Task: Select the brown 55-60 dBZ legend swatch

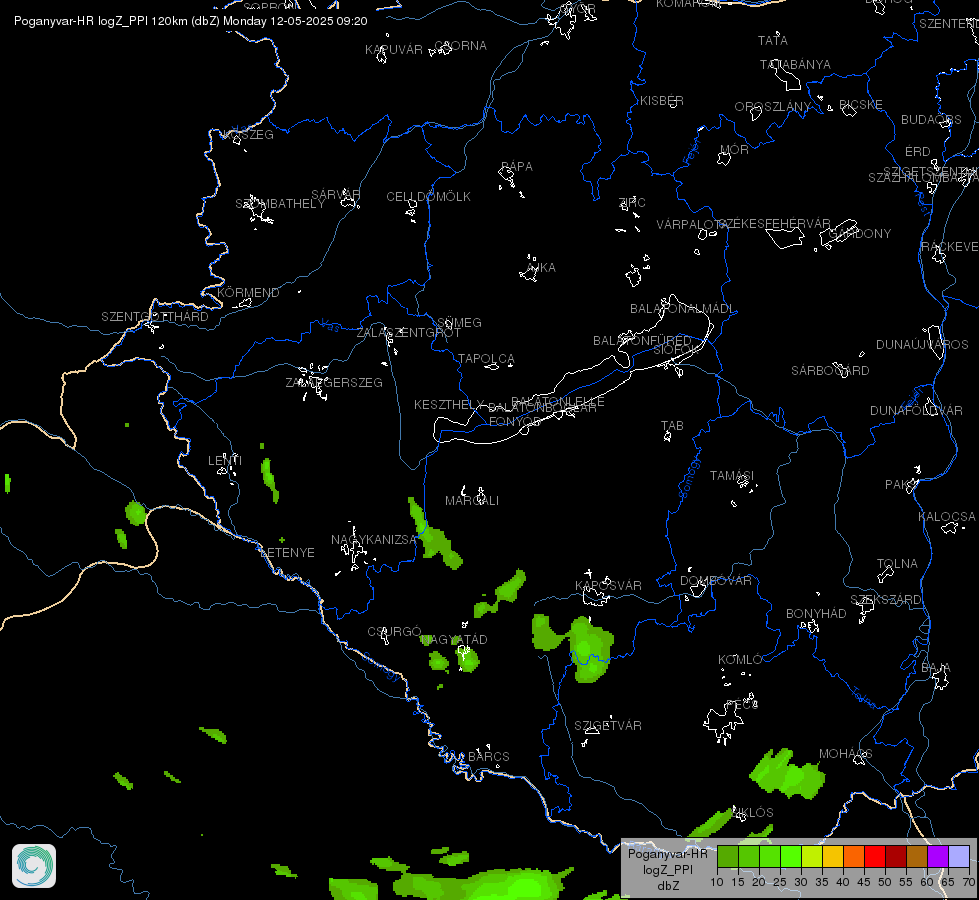Action: [x=917, y=856]
